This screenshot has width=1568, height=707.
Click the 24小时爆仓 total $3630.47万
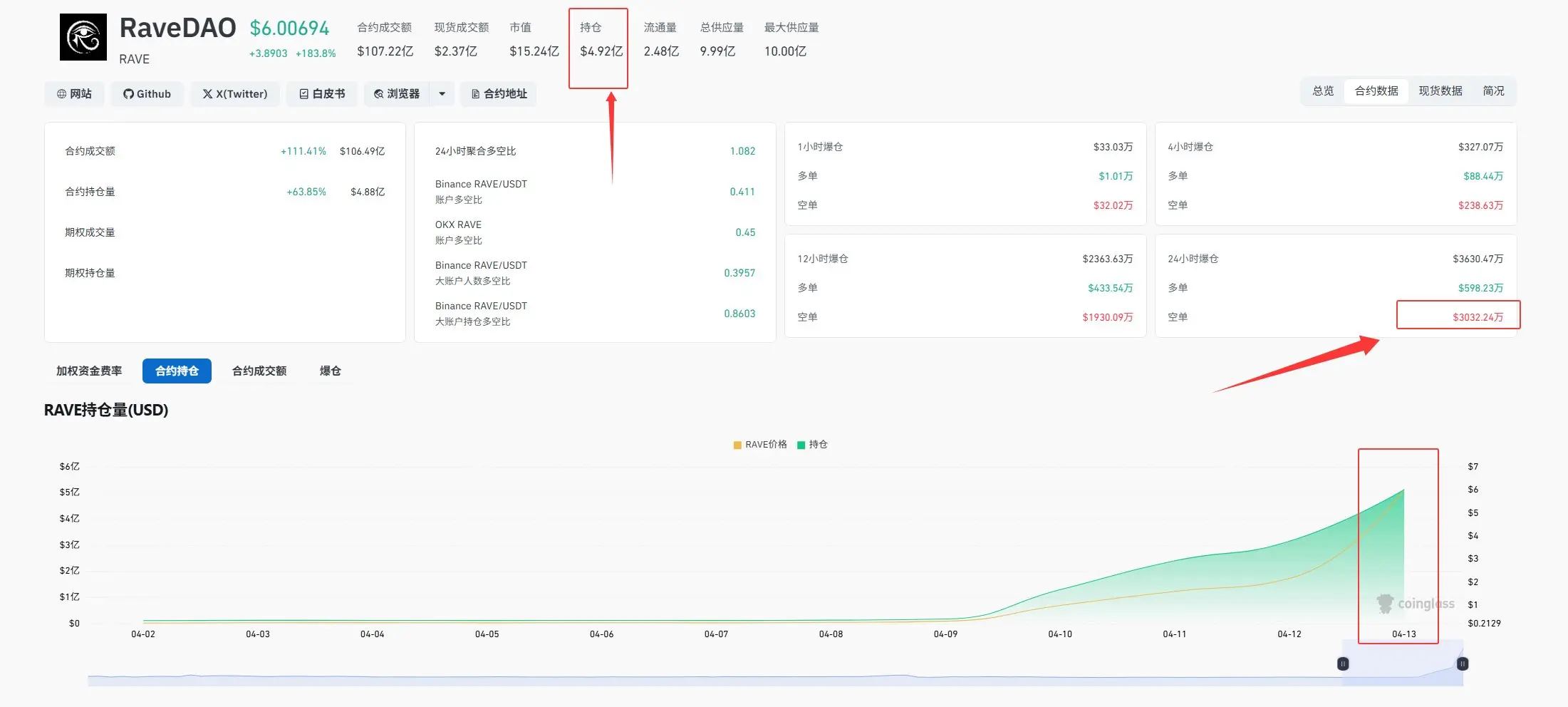tap(1478, 259)
